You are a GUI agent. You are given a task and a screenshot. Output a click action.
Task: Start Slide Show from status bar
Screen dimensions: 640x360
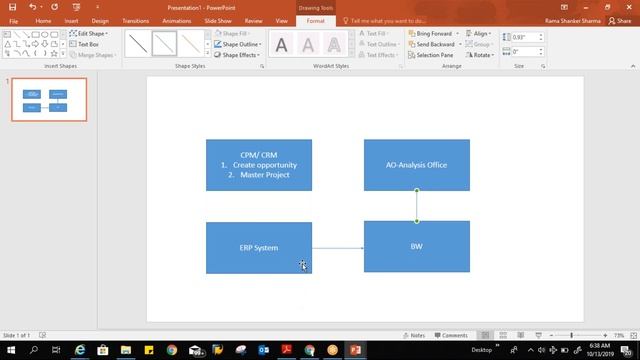[x=539, y=336]
